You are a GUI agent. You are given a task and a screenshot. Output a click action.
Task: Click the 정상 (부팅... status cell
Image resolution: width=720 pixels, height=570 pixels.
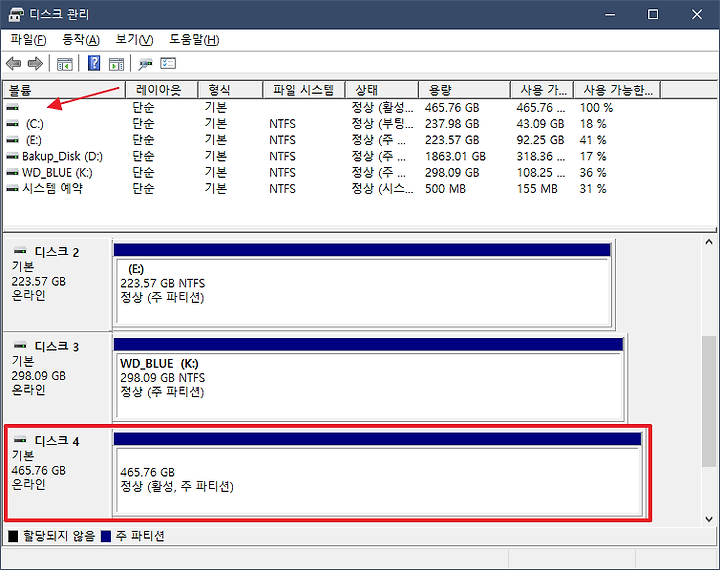(x=382, y=124)
